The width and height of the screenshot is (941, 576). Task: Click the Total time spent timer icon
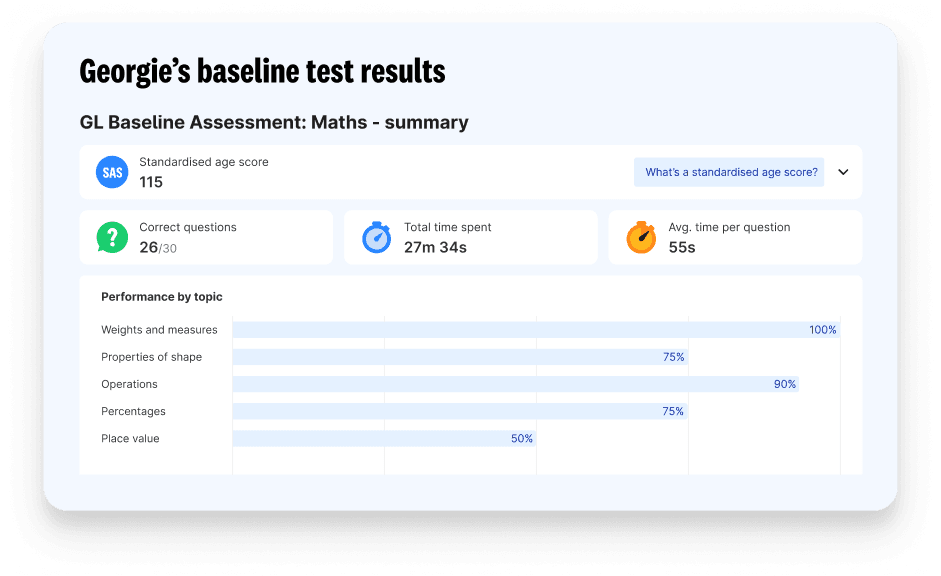[376, 237]
